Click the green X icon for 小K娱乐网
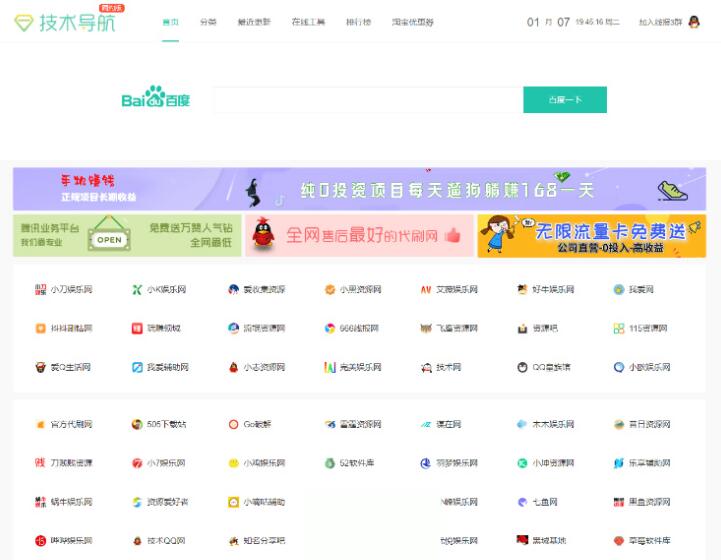Screen dimensions: 721x560 pos(137,290)
